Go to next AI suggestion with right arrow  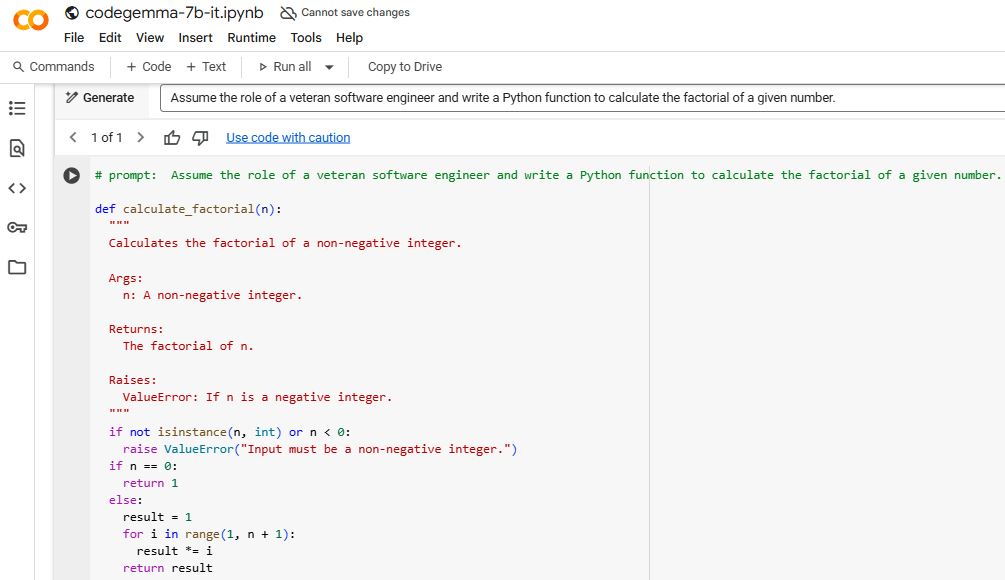140,137
